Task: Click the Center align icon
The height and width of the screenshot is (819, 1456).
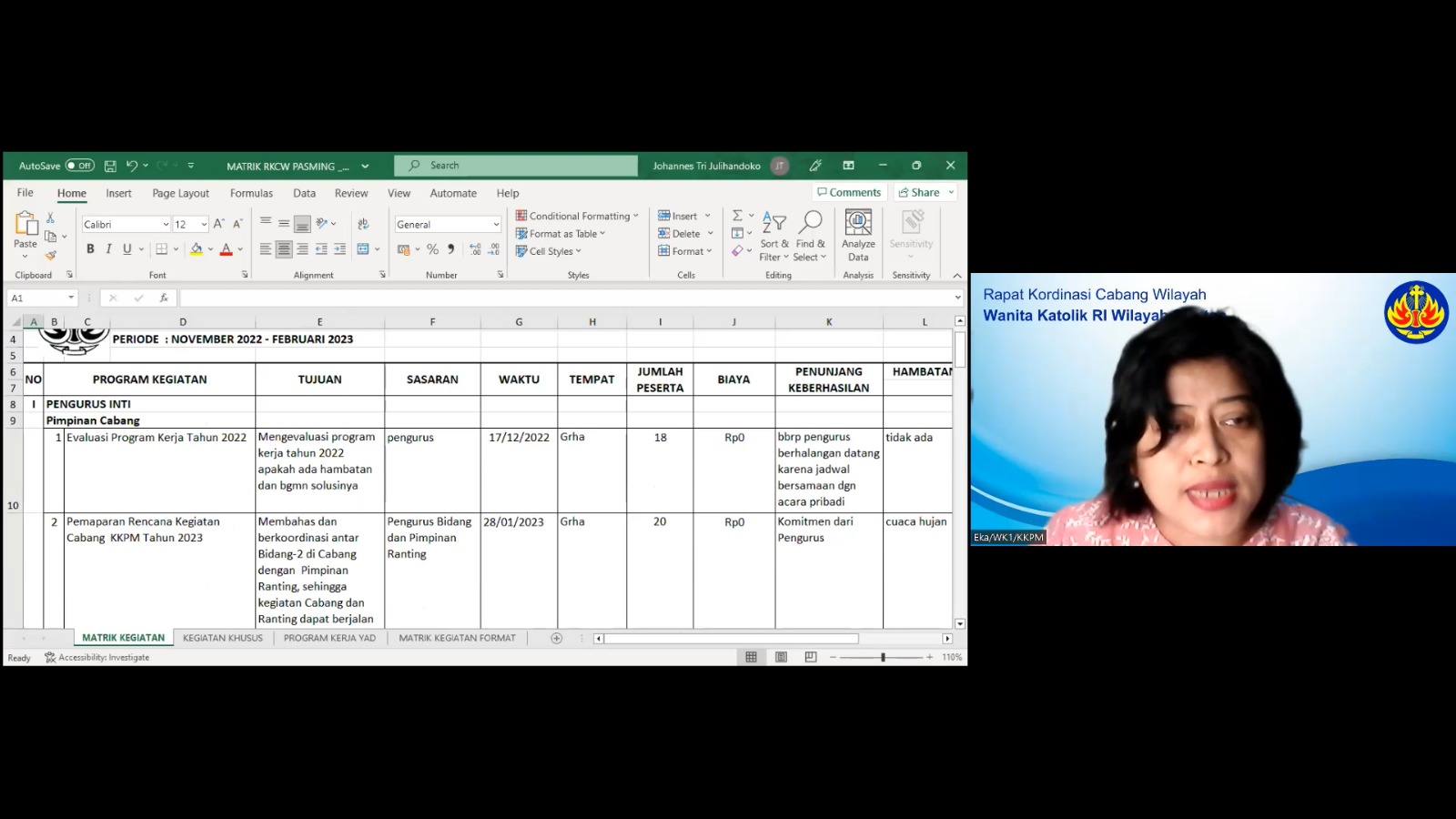Action: [284, 249]
